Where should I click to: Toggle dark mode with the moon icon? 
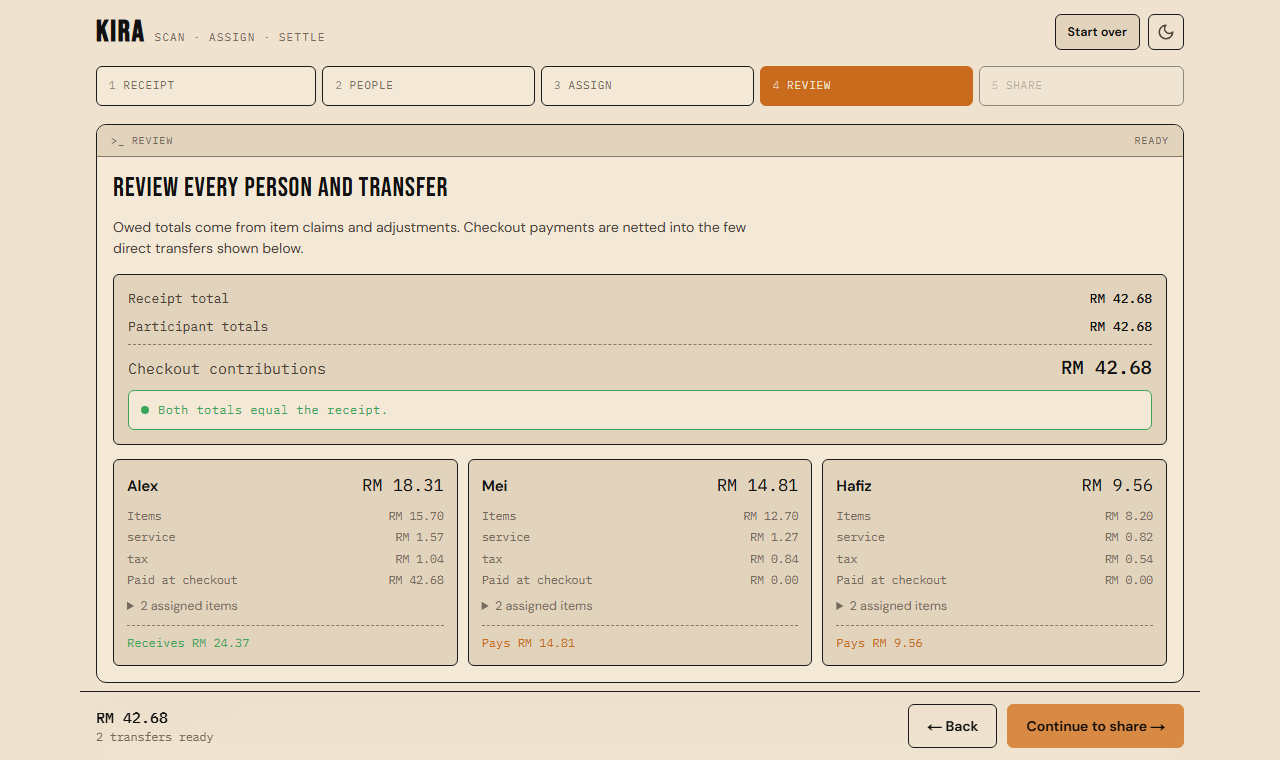(1166, 32)
